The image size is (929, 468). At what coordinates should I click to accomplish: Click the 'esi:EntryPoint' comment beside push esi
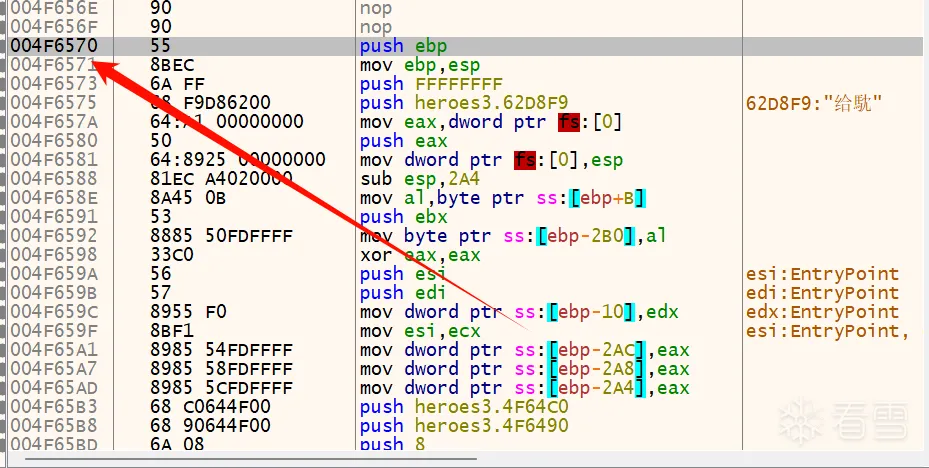tap(822, 274)
